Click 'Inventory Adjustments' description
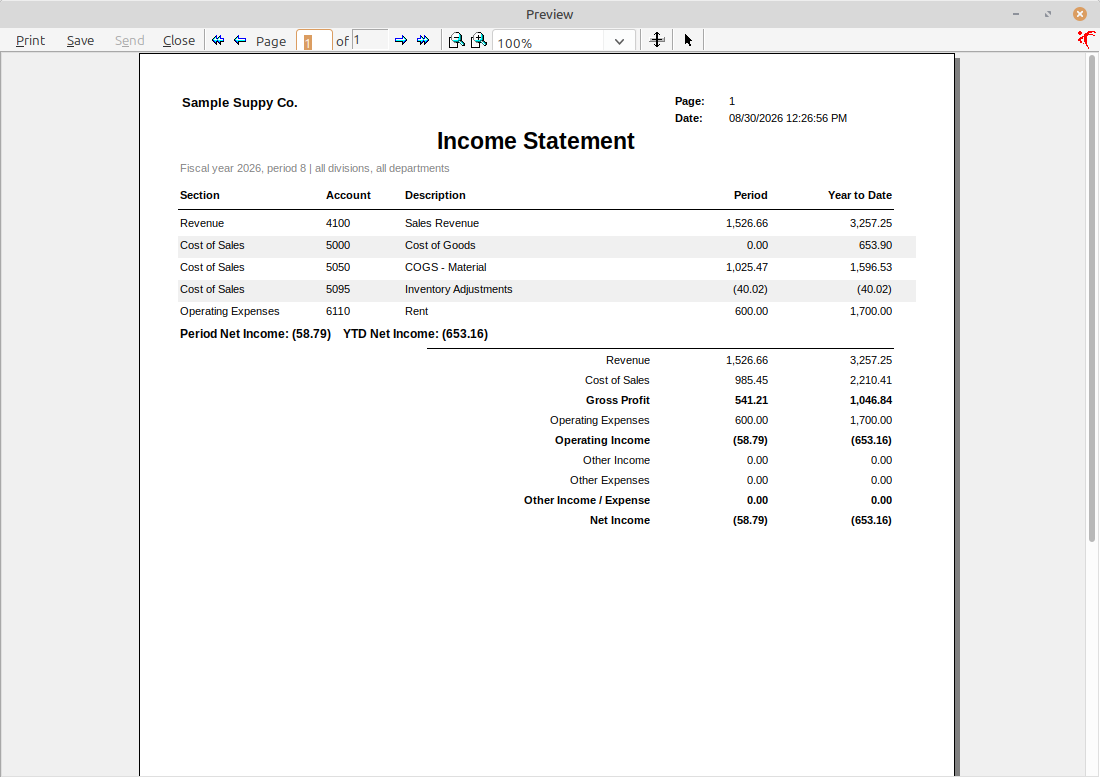 click(x=458, y=289)
